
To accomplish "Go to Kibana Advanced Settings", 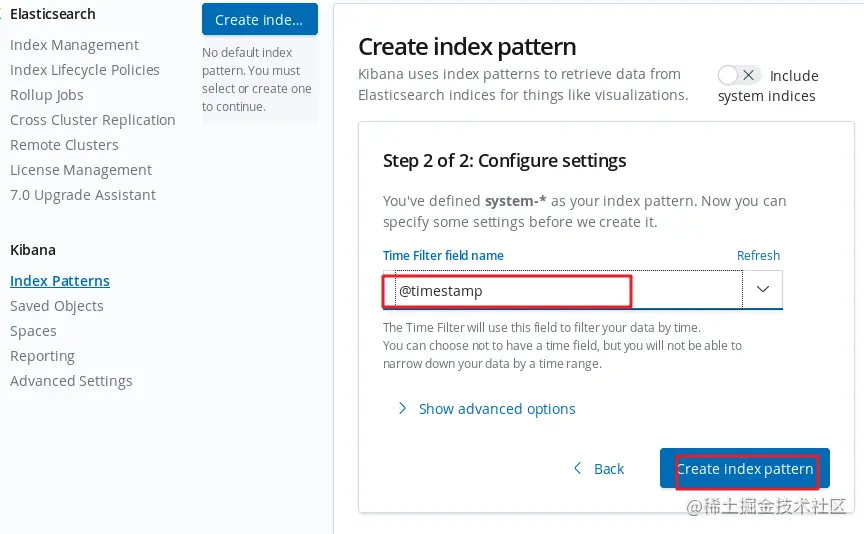I will pyautogui.click(x=71, y=381).
